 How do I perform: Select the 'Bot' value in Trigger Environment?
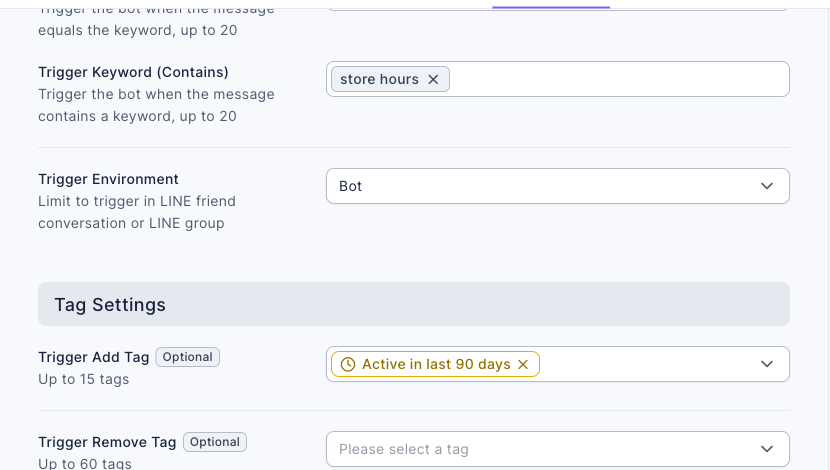350,186
